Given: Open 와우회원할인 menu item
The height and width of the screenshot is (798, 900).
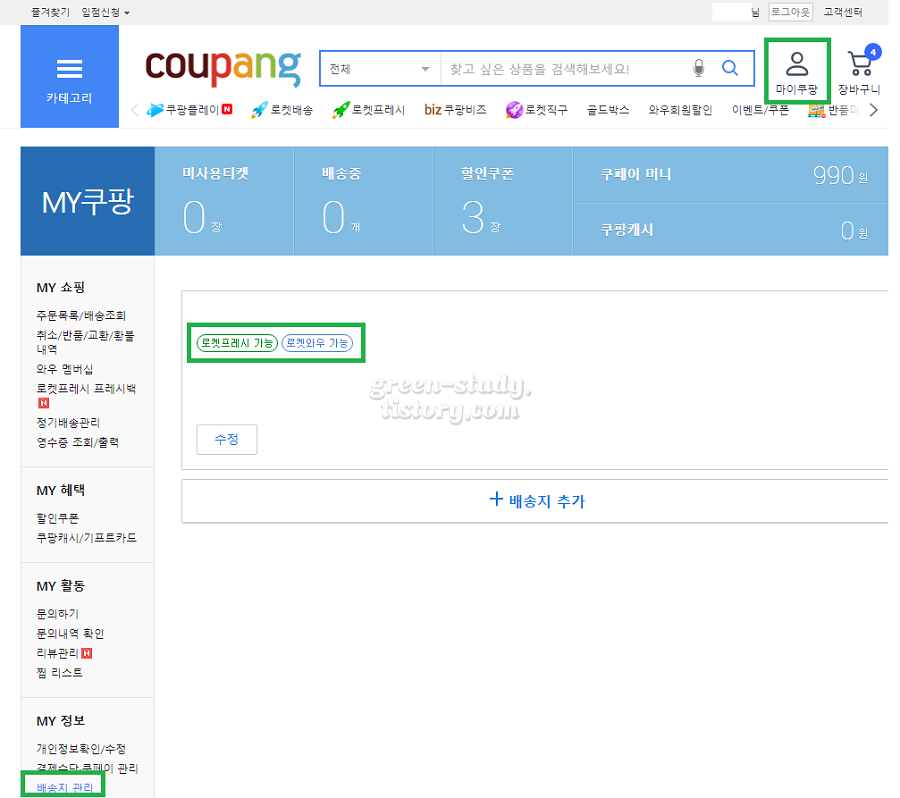Looking at the screenshot, I should 680,110.
